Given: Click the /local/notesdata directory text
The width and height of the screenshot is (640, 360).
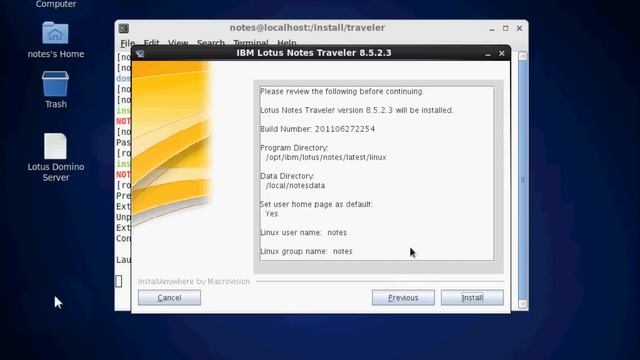Looking at the screenshot, I should tap(296, 185).
